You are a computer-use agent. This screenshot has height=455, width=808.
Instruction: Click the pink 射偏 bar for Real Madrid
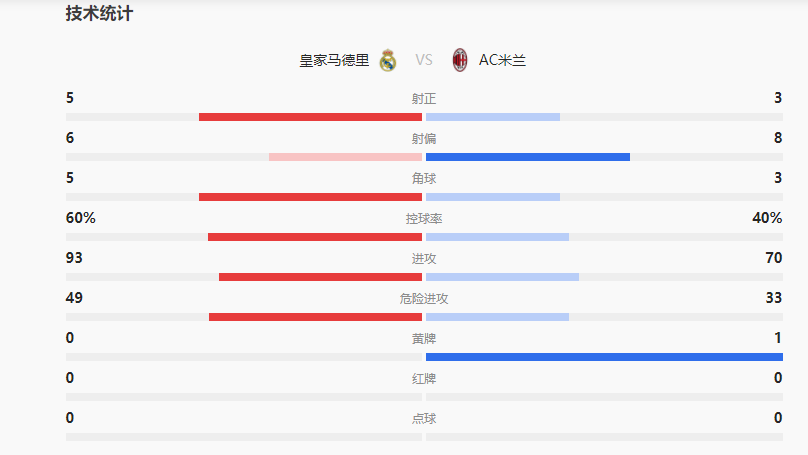point(345,157)
